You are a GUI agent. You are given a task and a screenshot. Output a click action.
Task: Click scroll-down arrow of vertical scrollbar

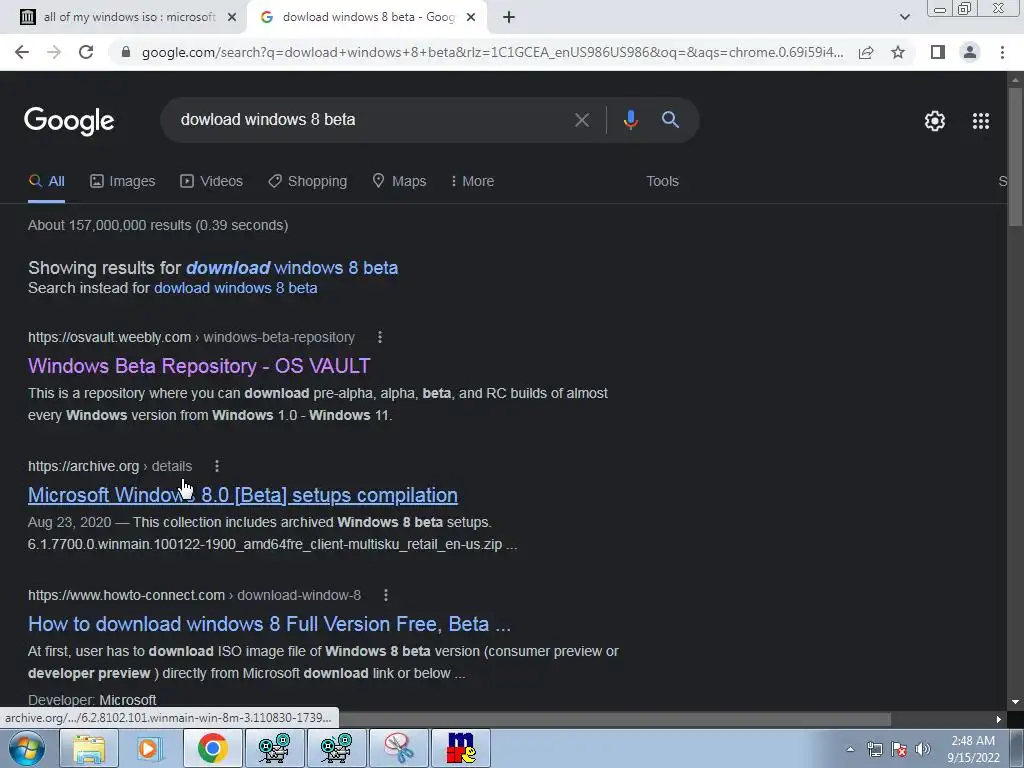point(1015,702)
